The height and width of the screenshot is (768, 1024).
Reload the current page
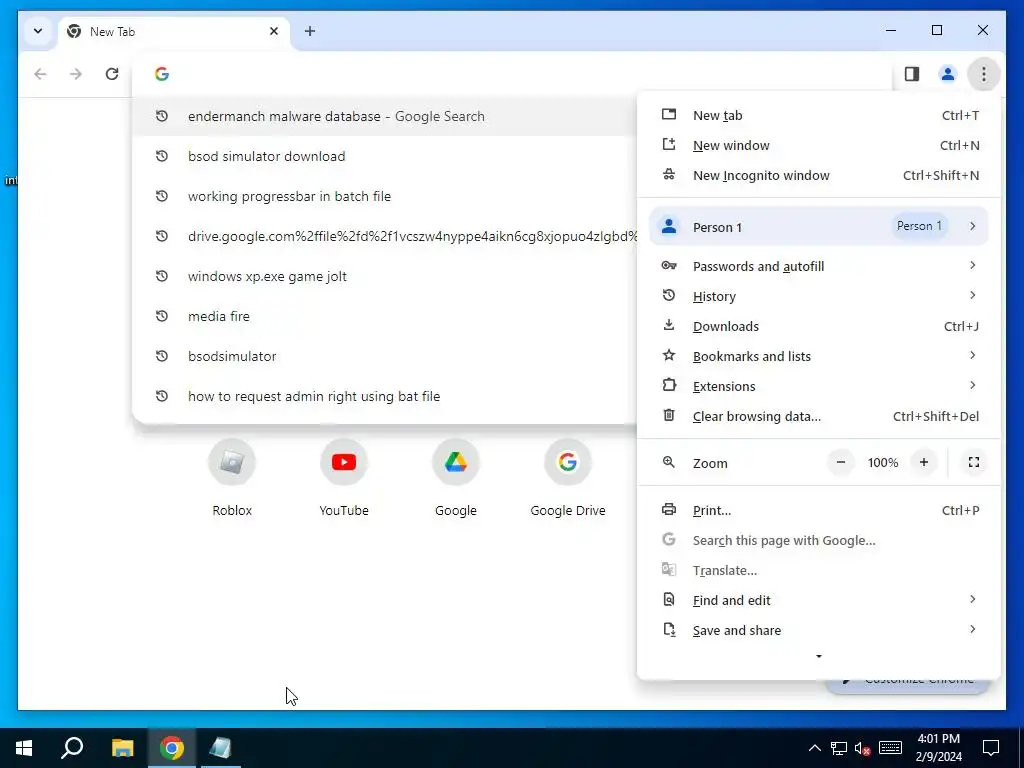pyautogui.click(x=112, y=74)
